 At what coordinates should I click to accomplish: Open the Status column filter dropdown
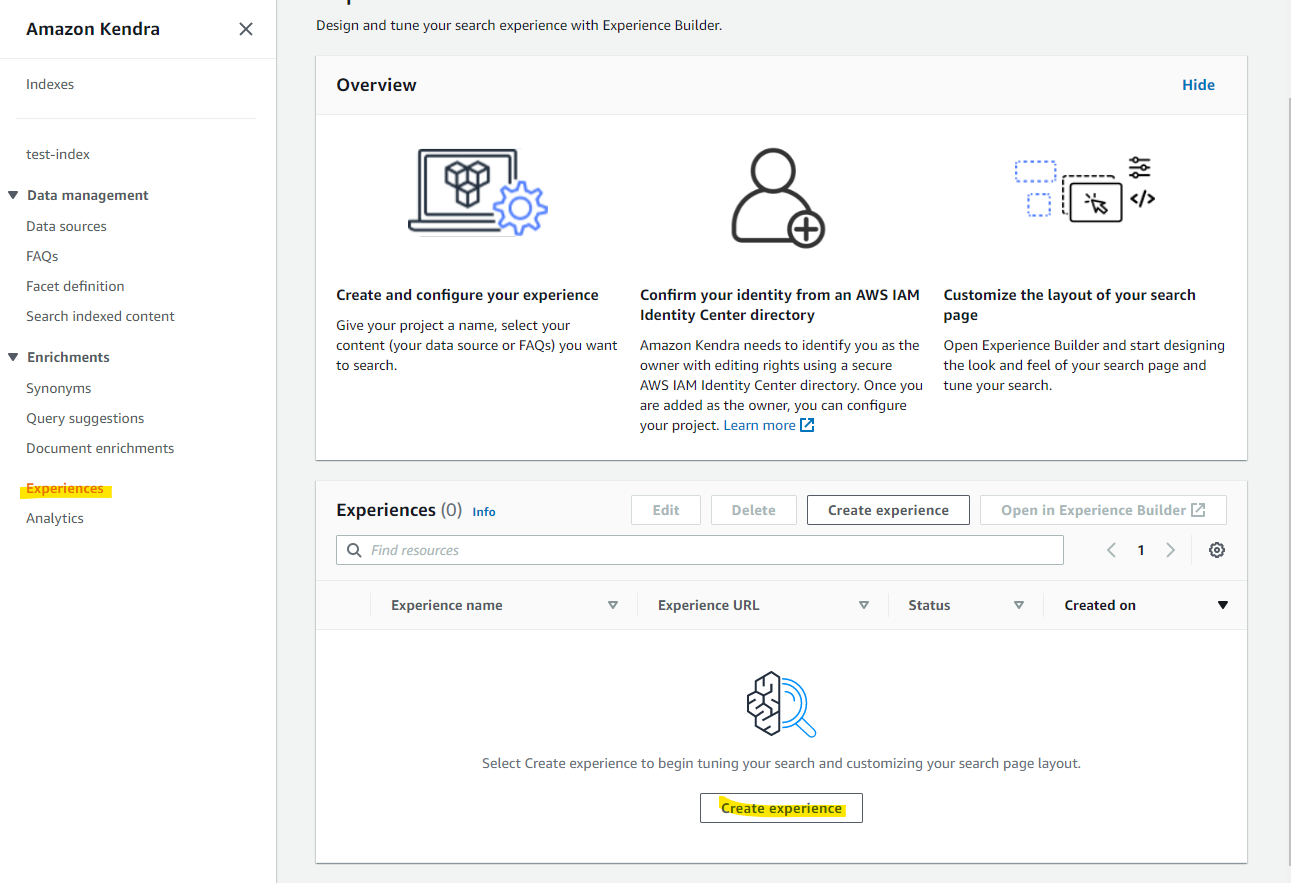1018,604
